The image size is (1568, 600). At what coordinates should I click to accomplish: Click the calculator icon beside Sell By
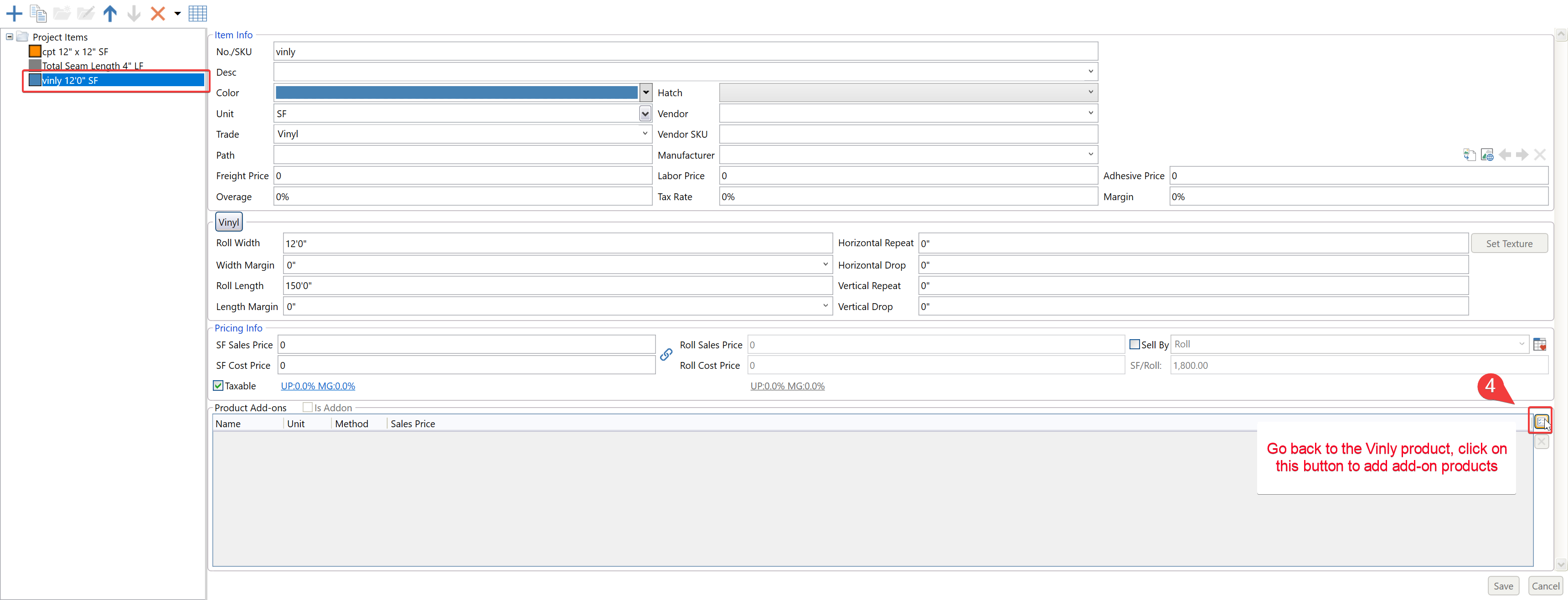1540,345
